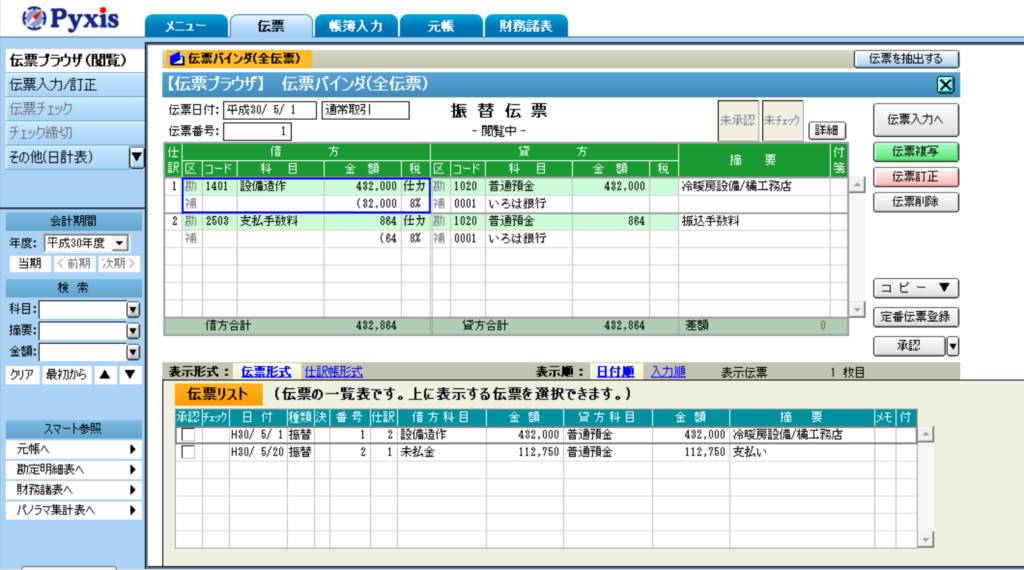Click the 伝票バインダ binder icon

[x=177, y=59]
